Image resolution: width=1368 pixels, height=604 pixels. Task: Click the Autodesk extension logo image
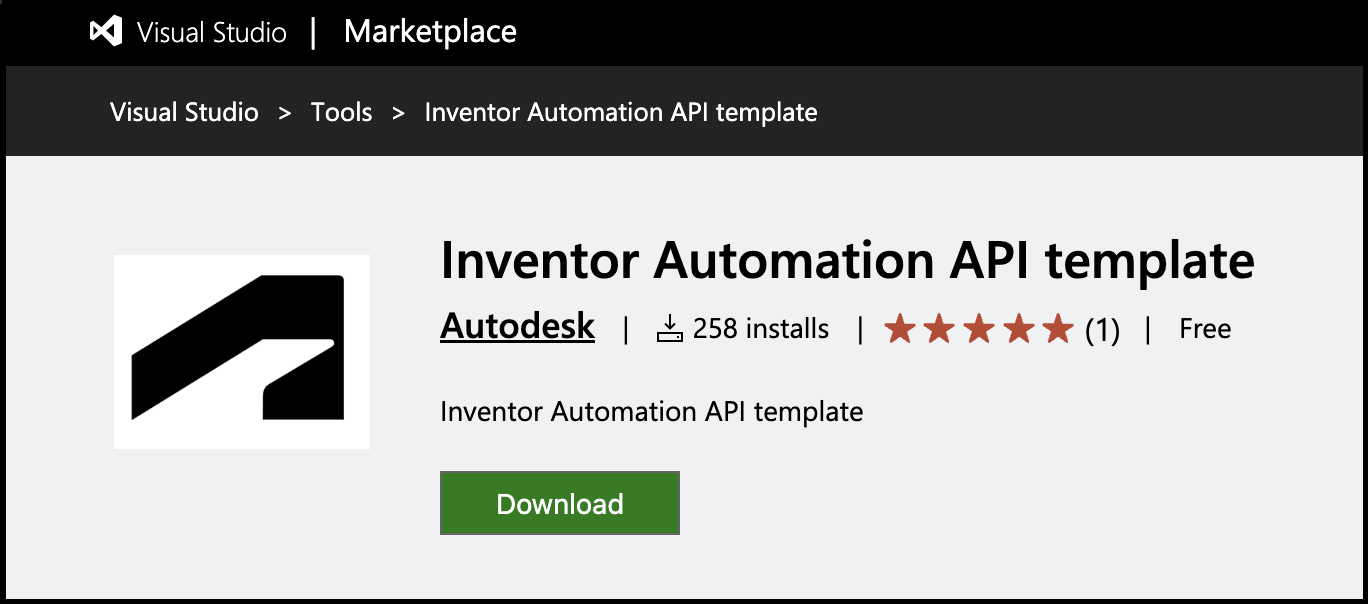click(242, 352)
